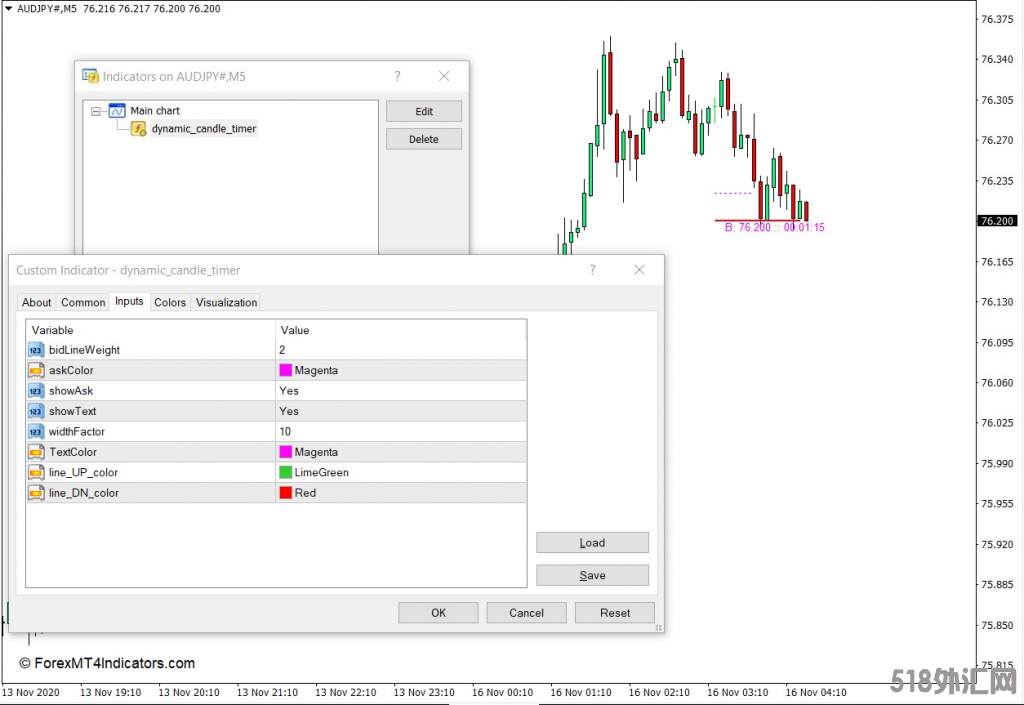Click the askColor row color icon

click(36, 370)
